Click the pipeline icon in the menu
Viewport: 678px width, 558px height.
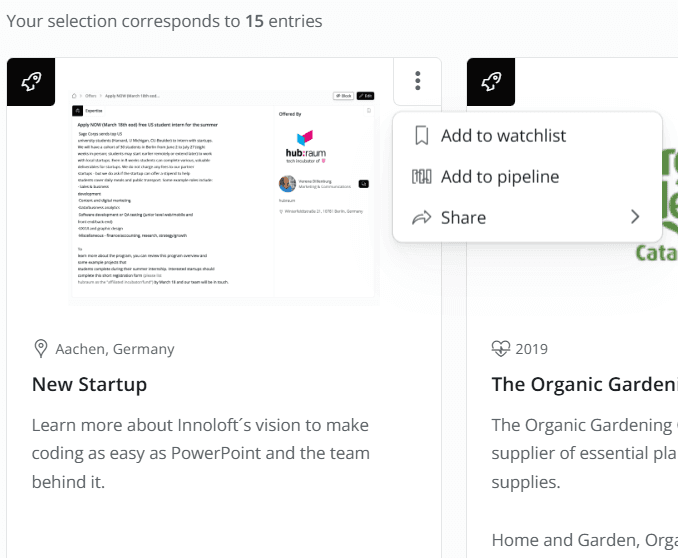422,177
